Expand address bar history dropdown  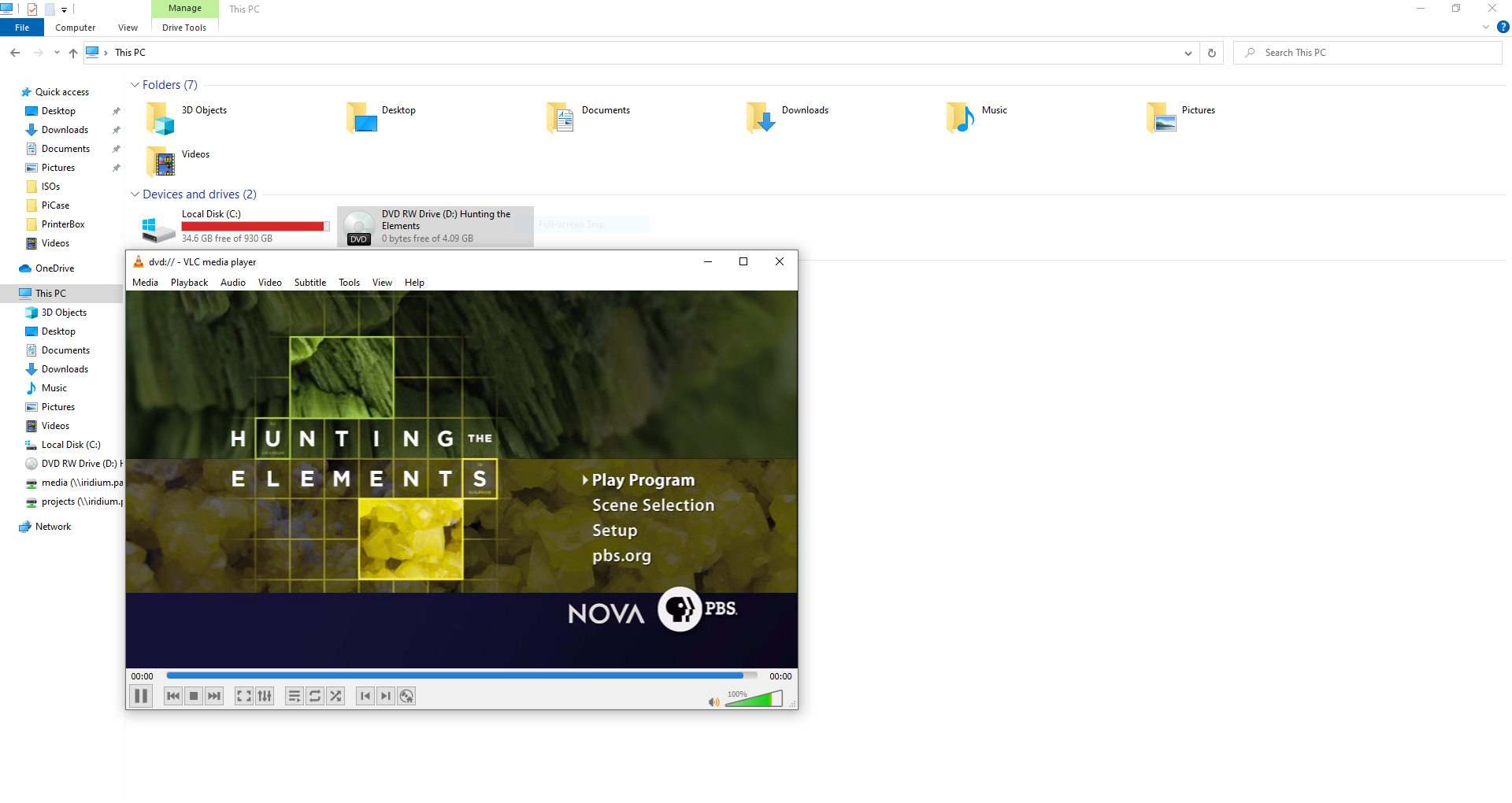tap(1188, 53)
